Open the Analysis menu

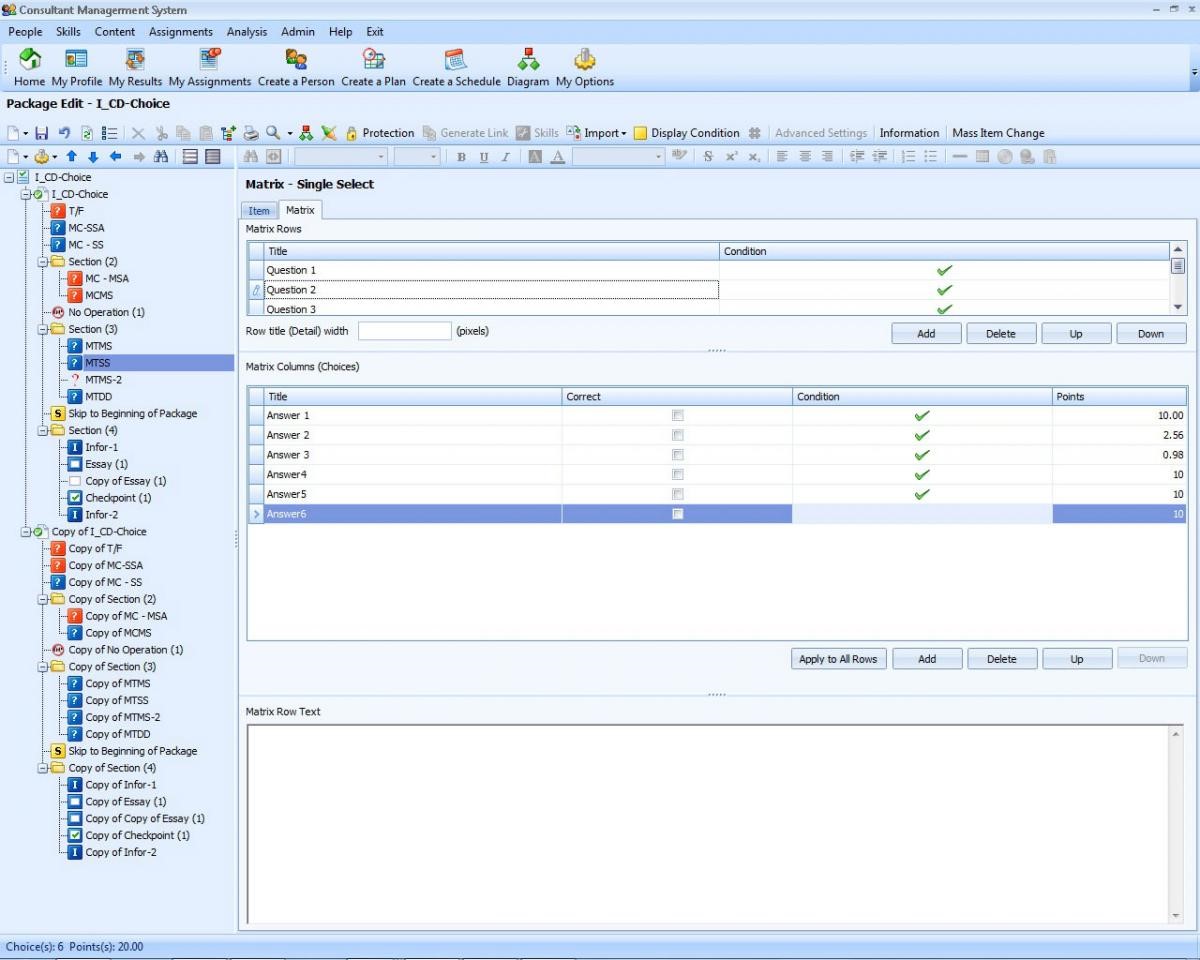[246, 32]
